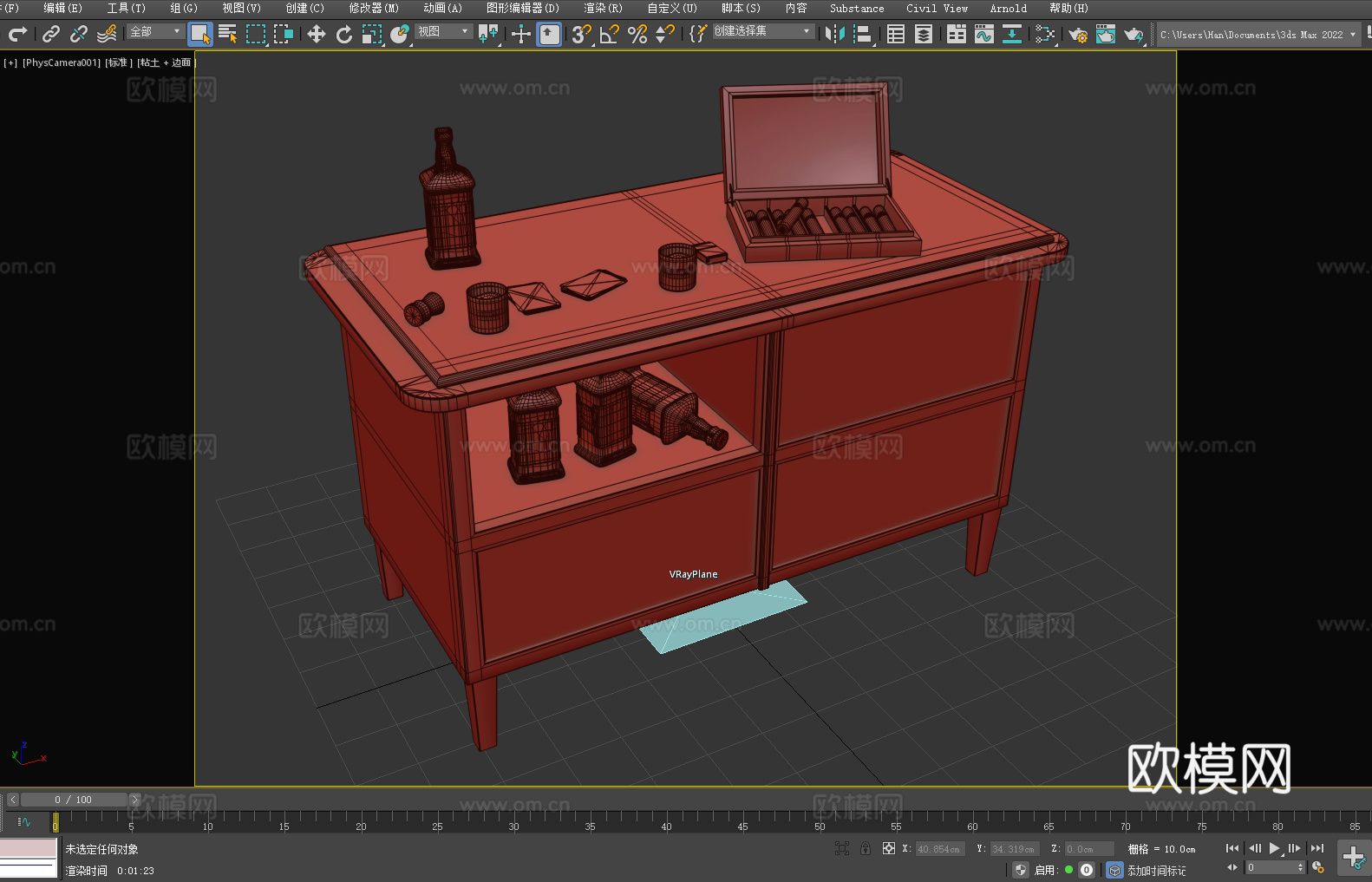The image size is (1372, 882).
Task: Open Render Setup teapot icon
Action: (1077, 34)
